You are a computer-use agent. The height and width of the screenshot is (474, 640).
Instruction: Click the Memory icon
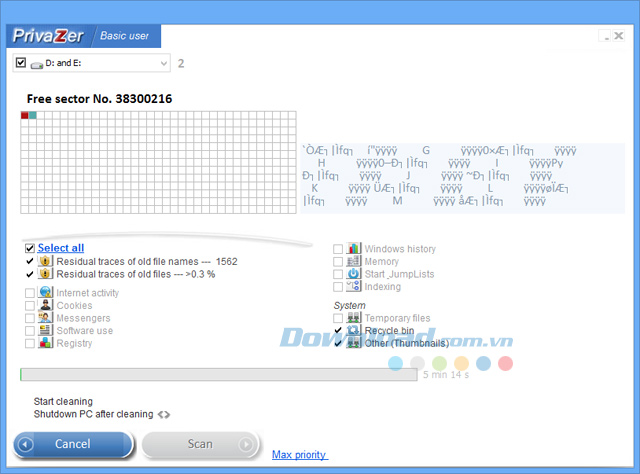[x=353, y=261]
